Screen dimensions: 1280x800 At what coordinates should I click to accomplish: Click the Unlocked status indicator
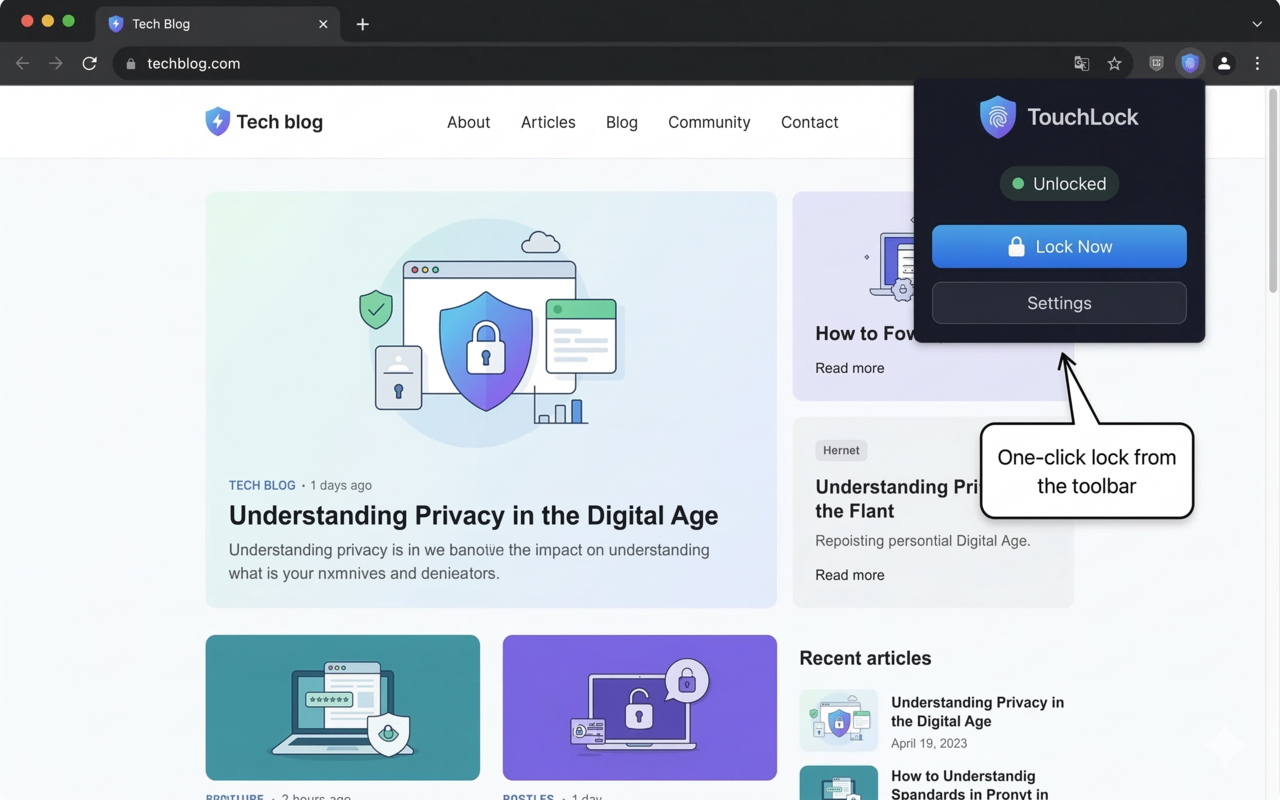tap(1059, 183)
